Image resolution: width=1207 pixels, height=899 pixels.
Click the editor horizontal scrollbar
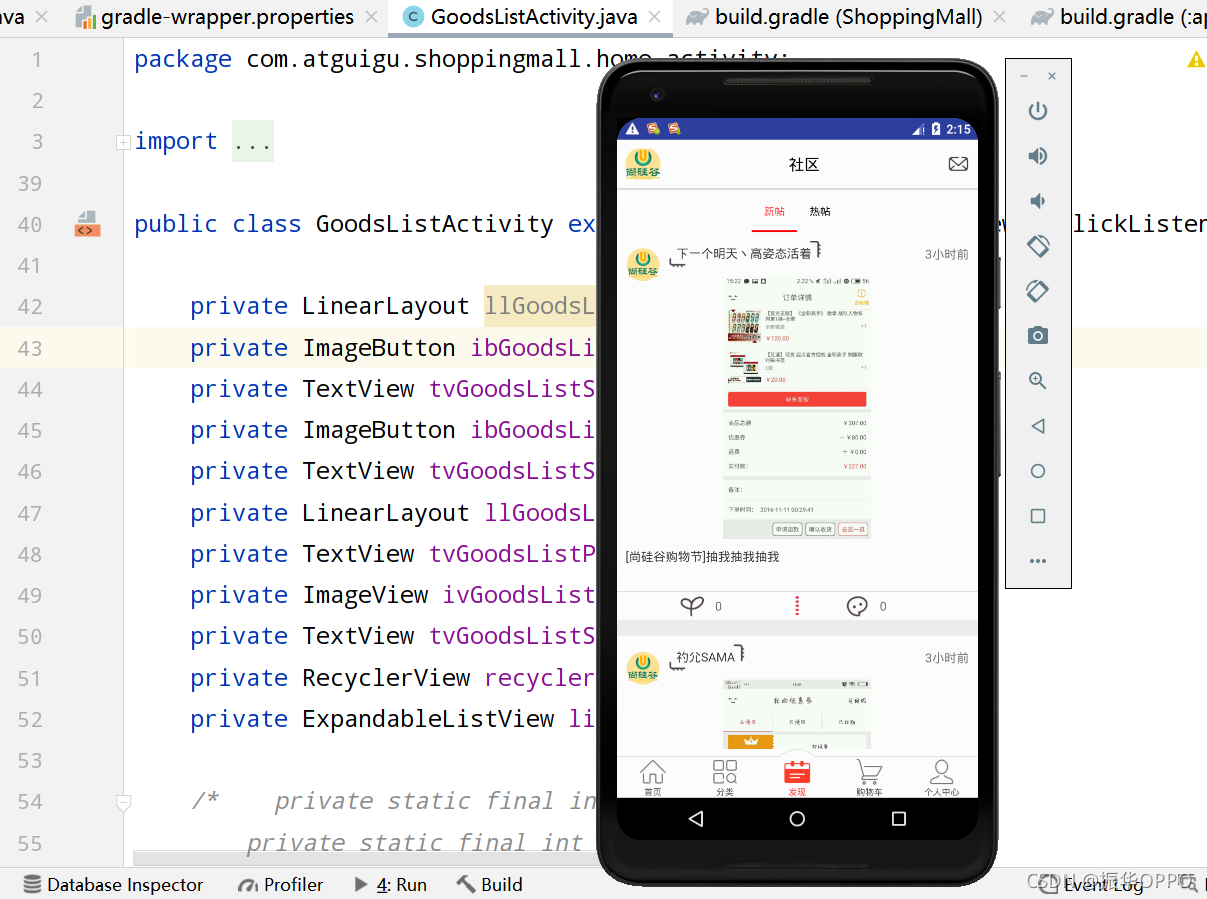(365, 858)
